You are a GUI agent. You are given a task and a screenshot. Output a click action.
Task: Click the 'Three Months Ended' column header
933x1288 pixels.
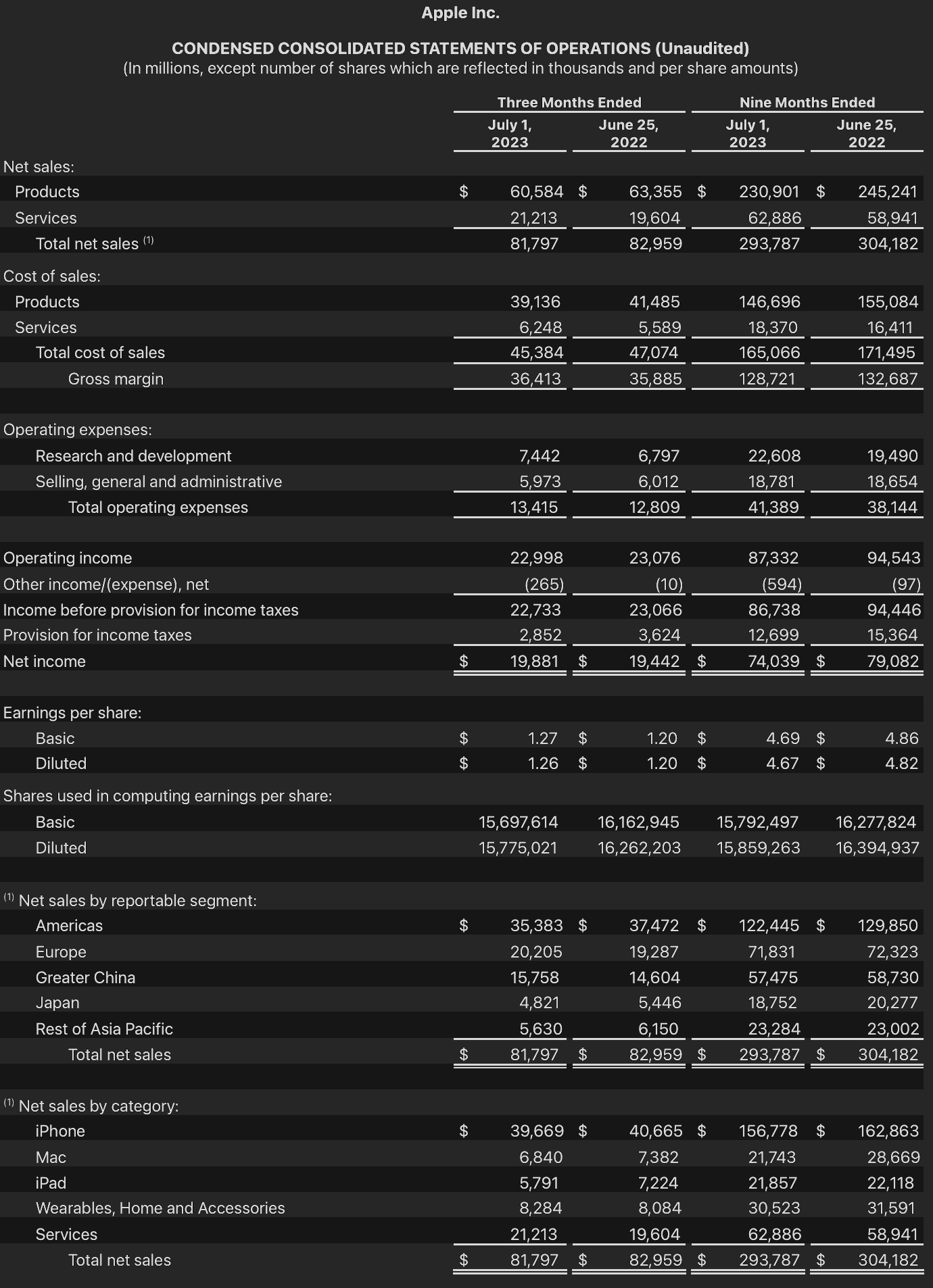[569, 103]
